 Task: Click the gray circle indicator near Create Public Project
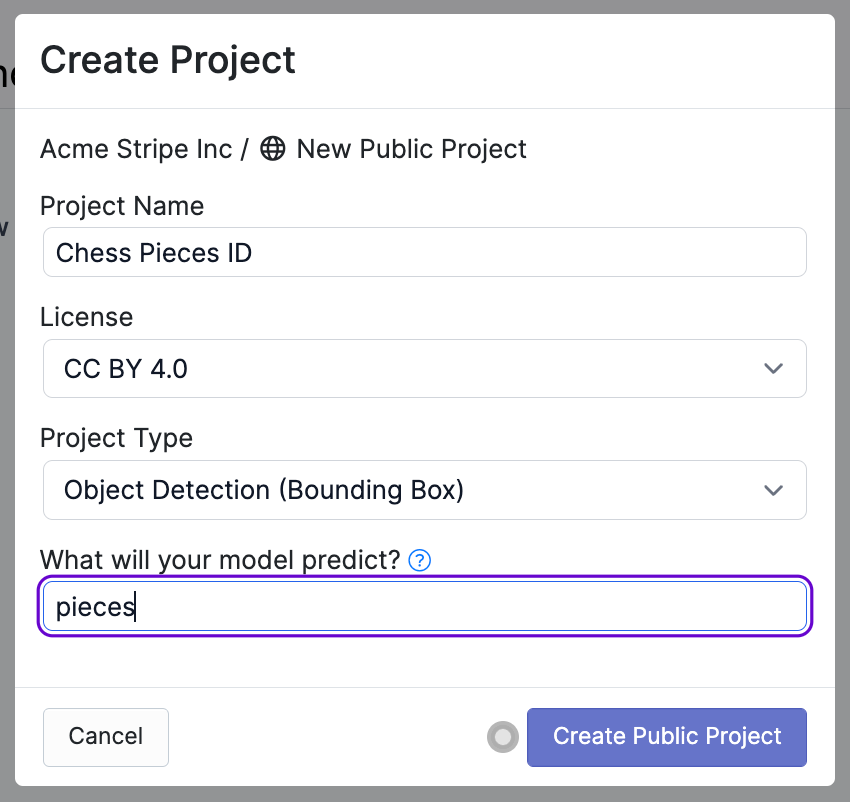[502, 736]
